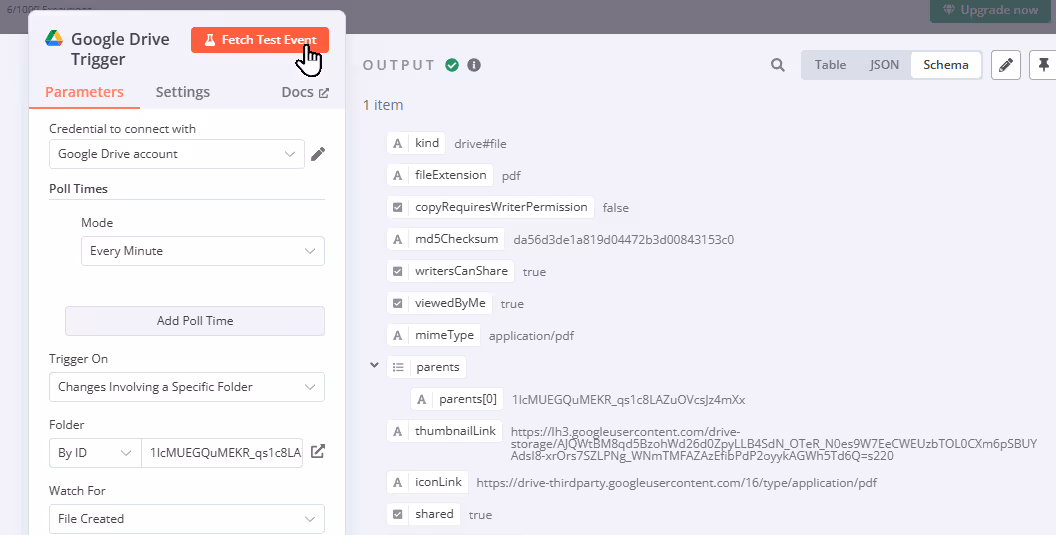Click the edit output pencil button
Image resolution: width=1056 pixels, height=535 pixels.
click(1005, 65)
